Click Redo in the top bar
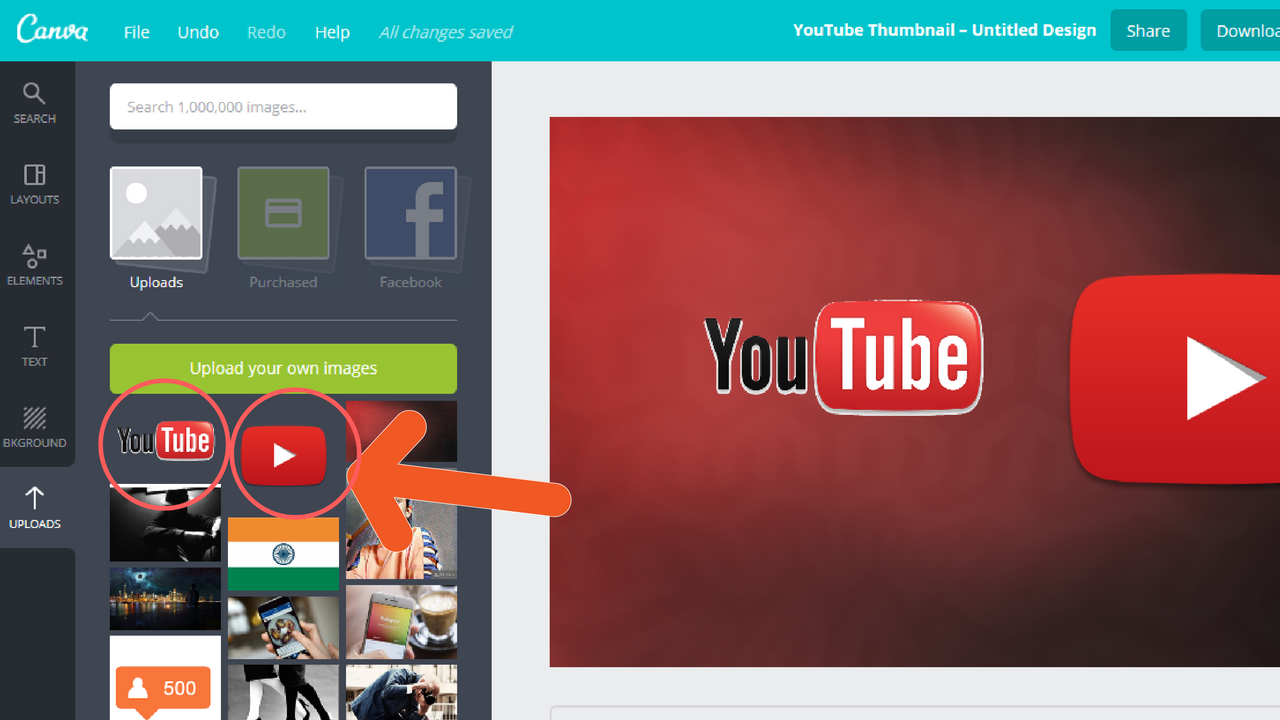Image resolution: width=1280 pixels, height=720 pixels. click(x=266, y=32)
